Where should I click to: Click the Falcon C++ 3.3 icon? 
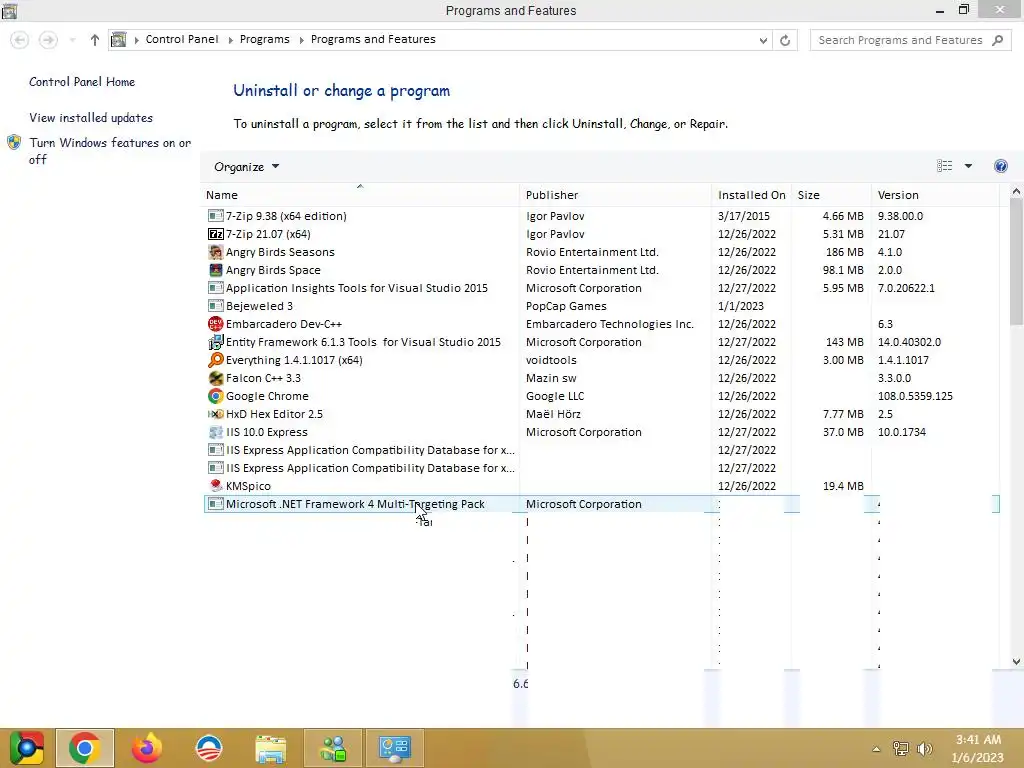click(x=216, y=378)
